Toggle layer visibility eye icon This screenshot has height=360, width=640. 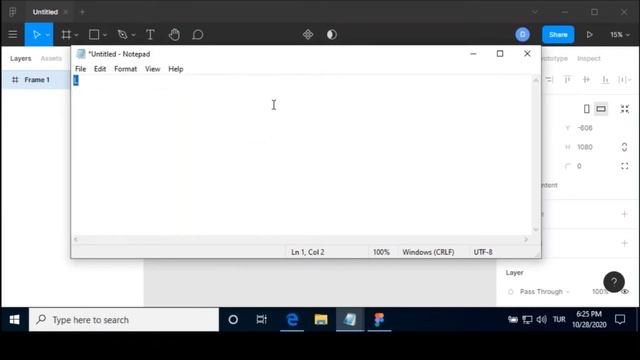pyautogui.click(x=625, y=291)
